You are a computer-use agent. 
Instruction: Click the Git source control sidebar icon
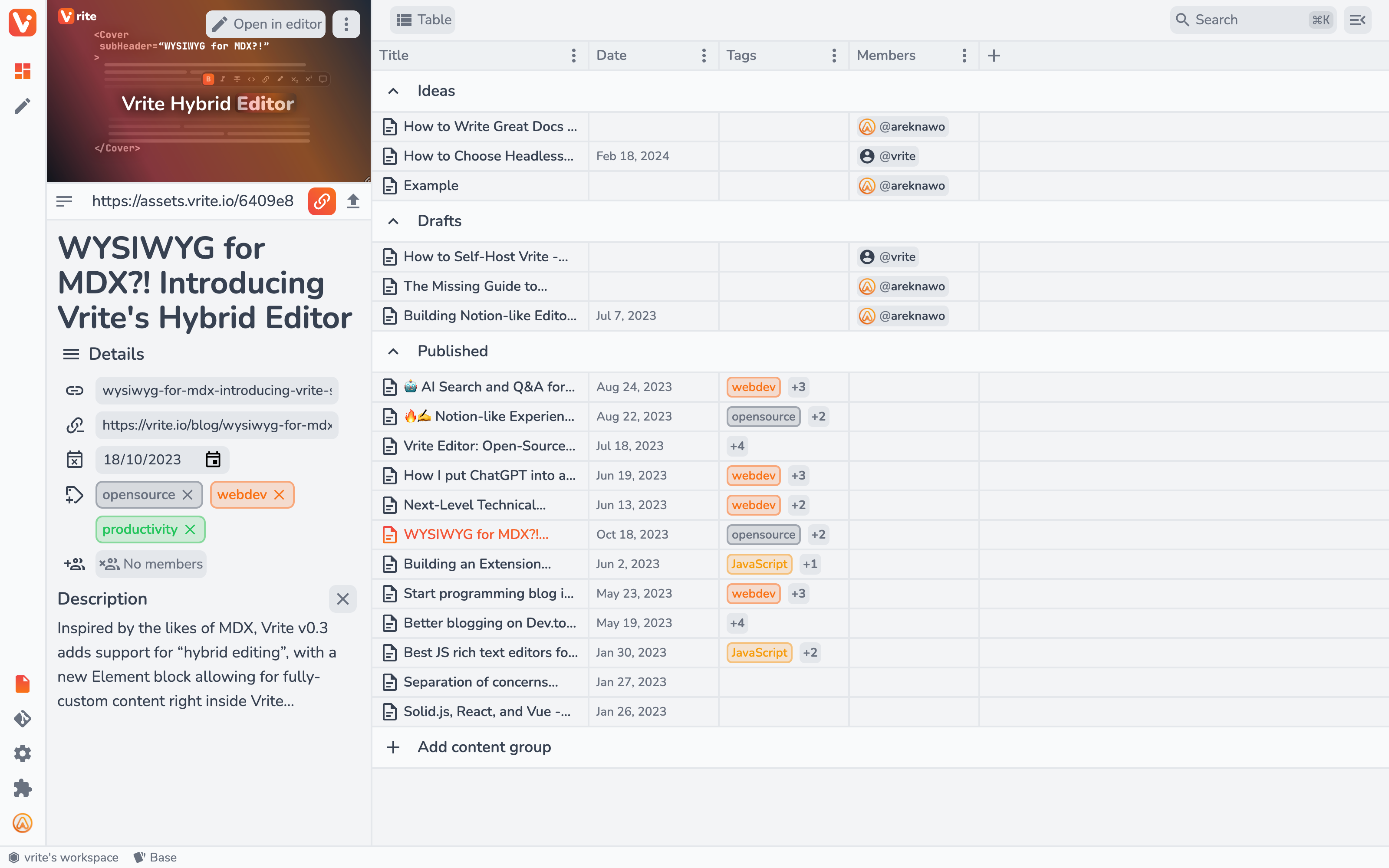tap(23, 719)
